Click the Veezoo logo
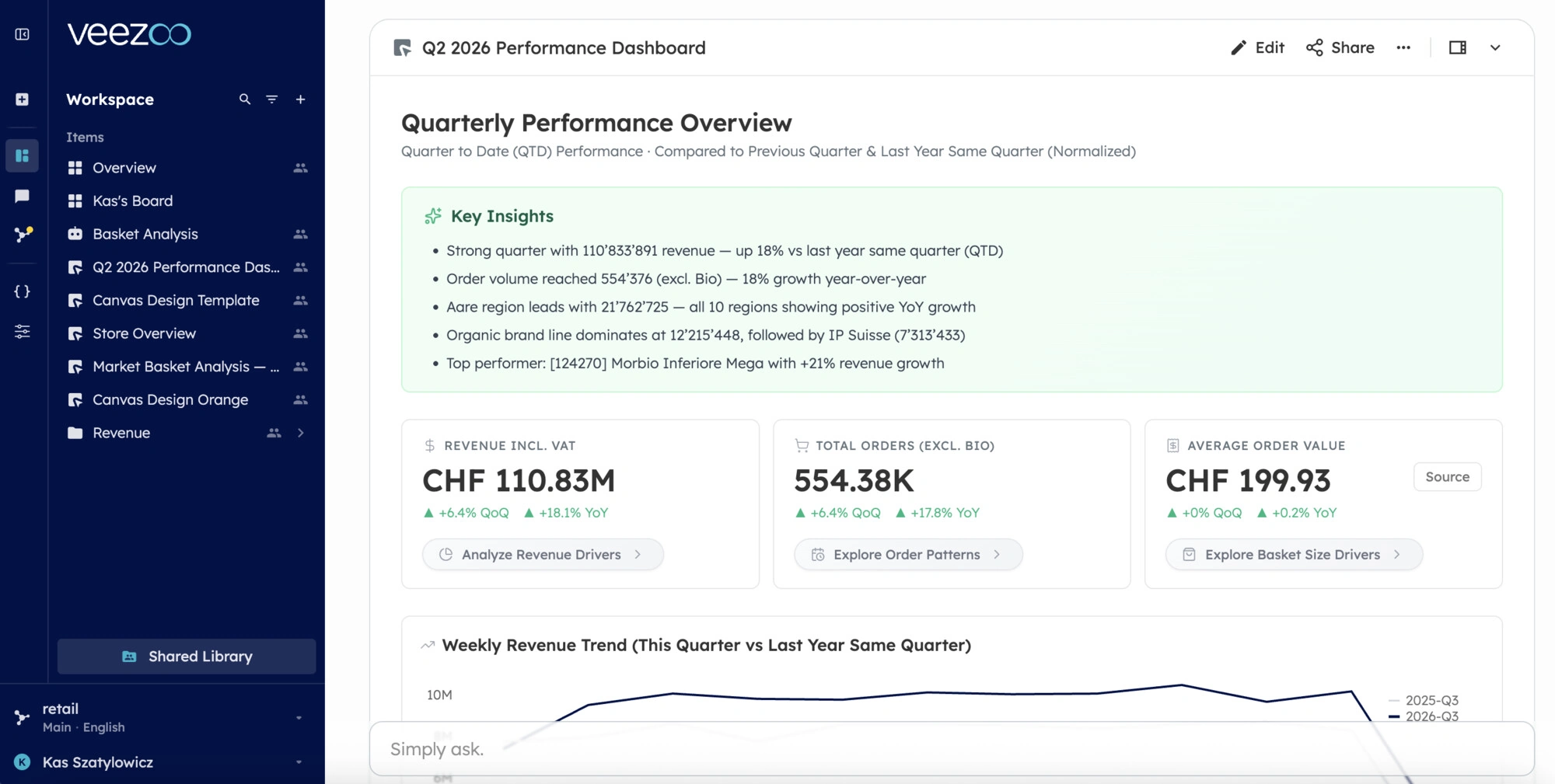This screenshot has width=1555, height=784. [129, 34]
